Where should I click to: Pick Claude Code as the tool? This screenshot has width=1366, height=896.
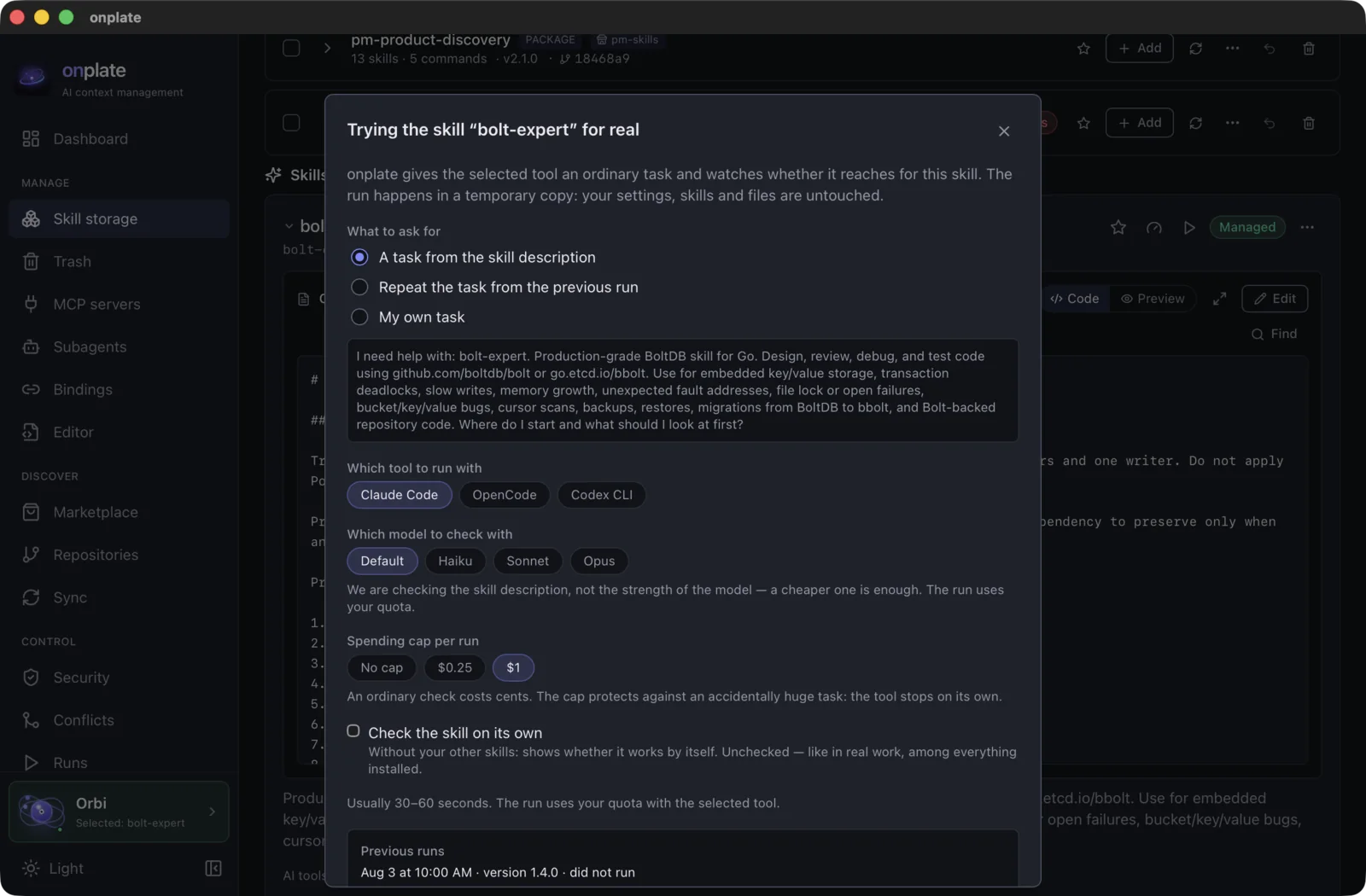399,495
